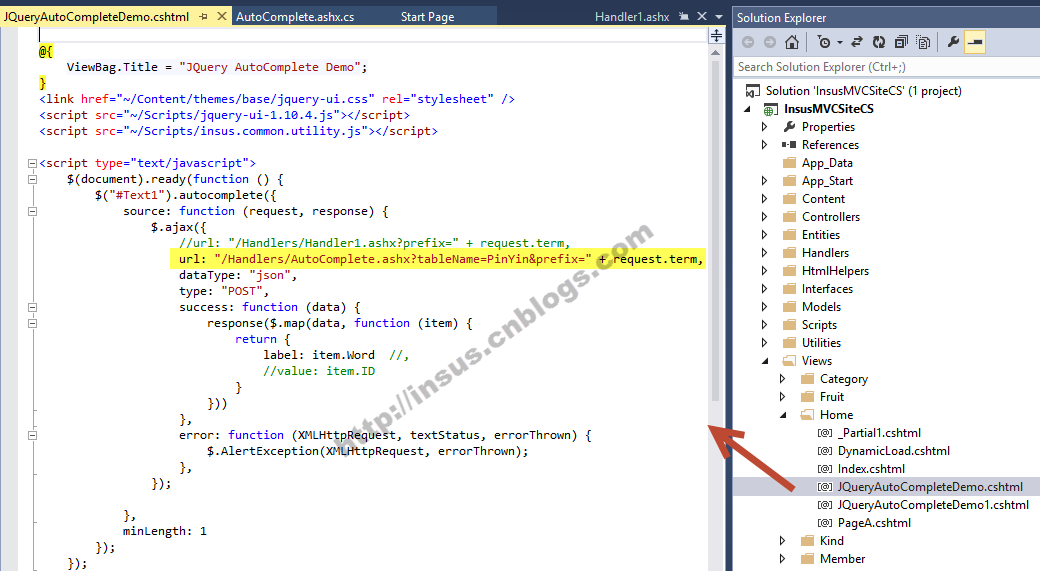Image resolution: width=1040 pixels, height=571 pixels.
Task: Click the Back navigation icon in Solution Explorer
Action: click(748, 42)
